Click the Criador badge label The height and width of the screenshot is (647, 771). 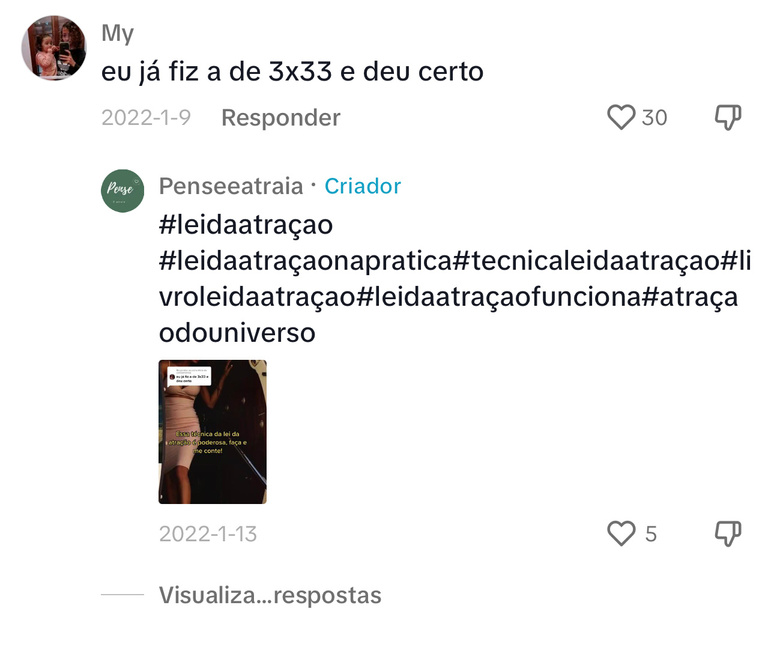click(x=363, y=186)
